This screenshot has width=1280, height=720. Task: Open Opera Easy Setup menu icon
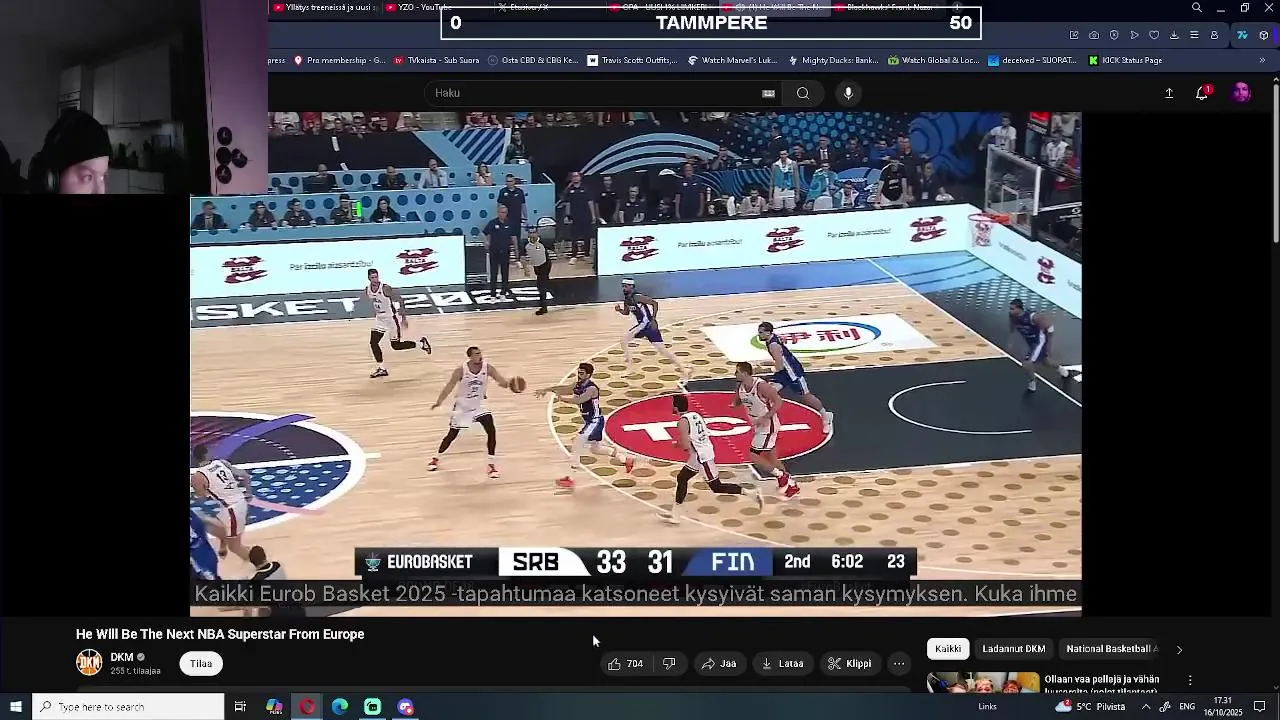(1194, 35)
